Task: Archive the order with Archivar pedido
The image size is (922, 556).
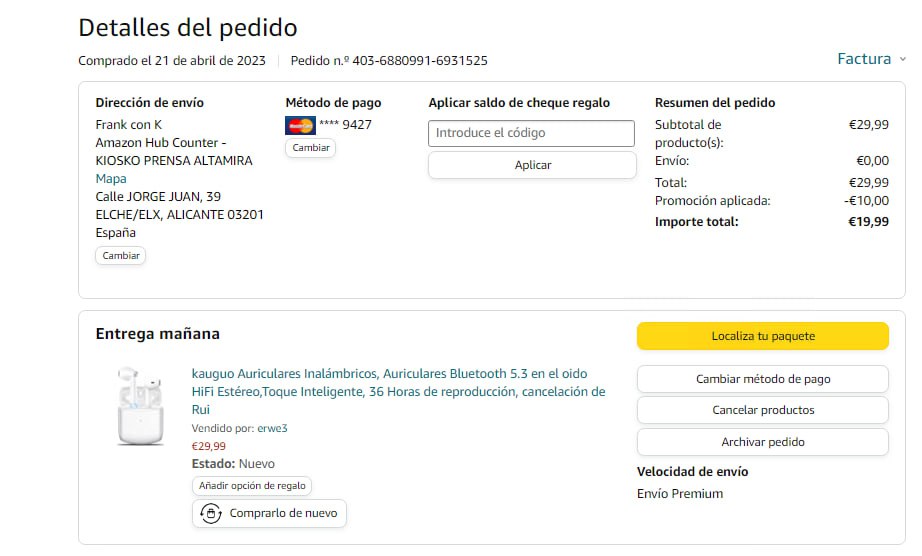Action: tap(762, 442)
